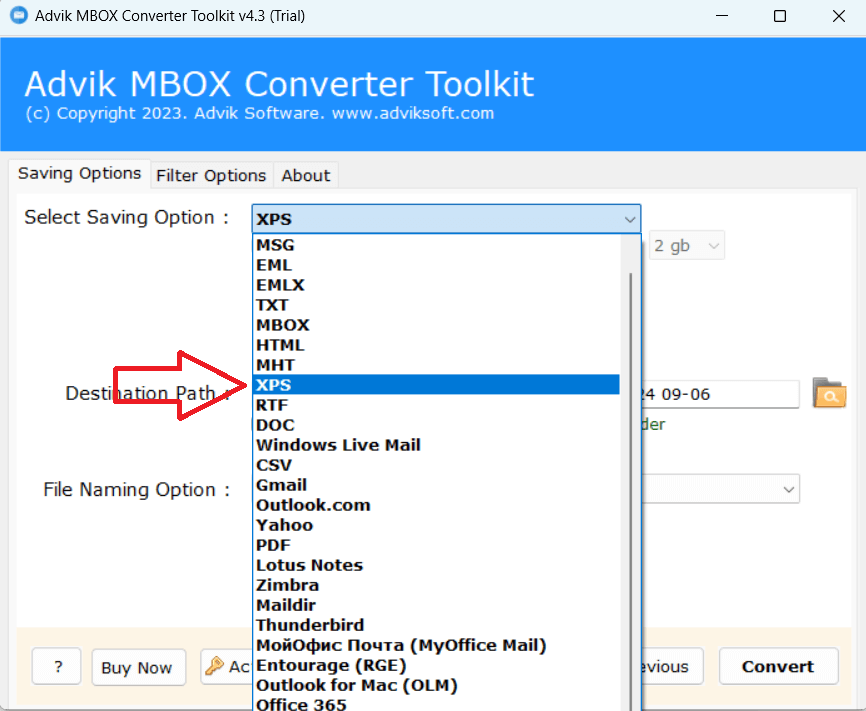Switch to the Filter Options tab
This screenshot has height=711, width=866.
[212, 176]
